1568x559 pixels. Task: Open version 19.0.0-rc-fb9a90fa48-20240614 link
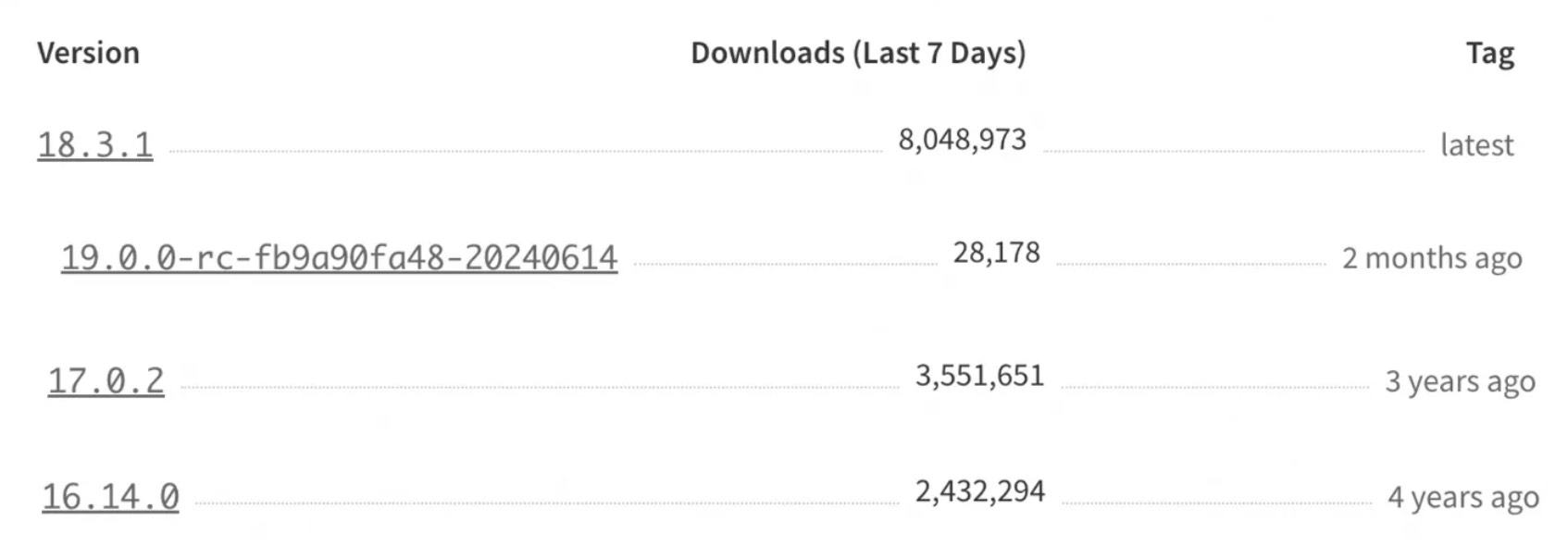339,257
